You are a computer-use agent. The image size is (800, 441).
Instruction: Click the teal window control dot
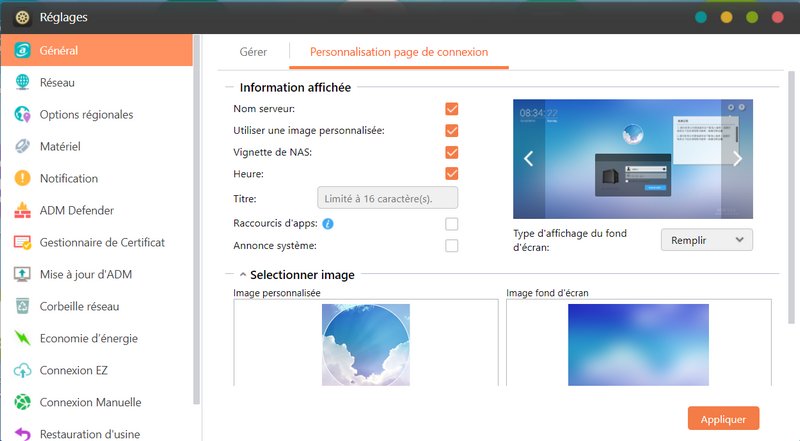701,17
